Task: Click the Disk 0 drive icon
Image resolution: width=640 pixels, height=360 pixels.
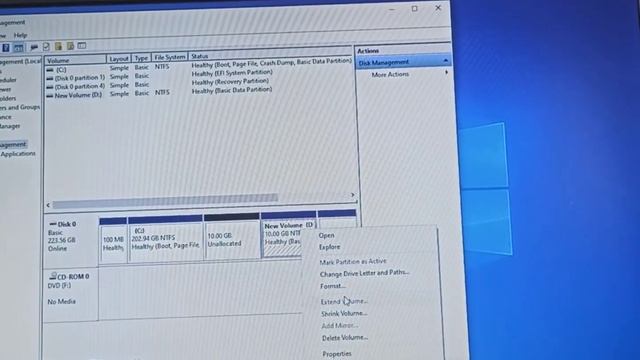Action: [53, 224]
